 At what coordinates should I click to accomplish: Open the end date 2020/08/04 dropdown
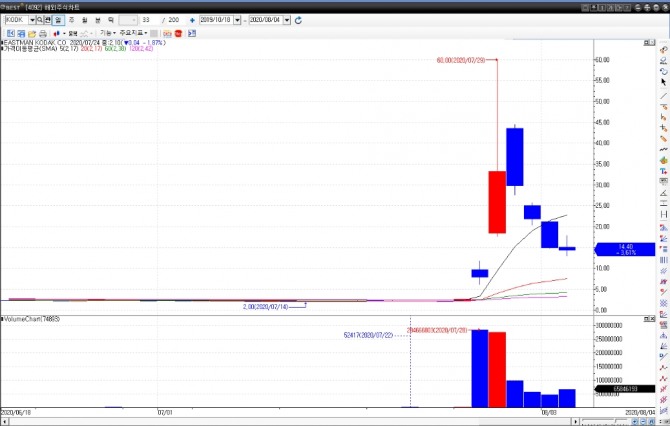(x=287, y=20)
